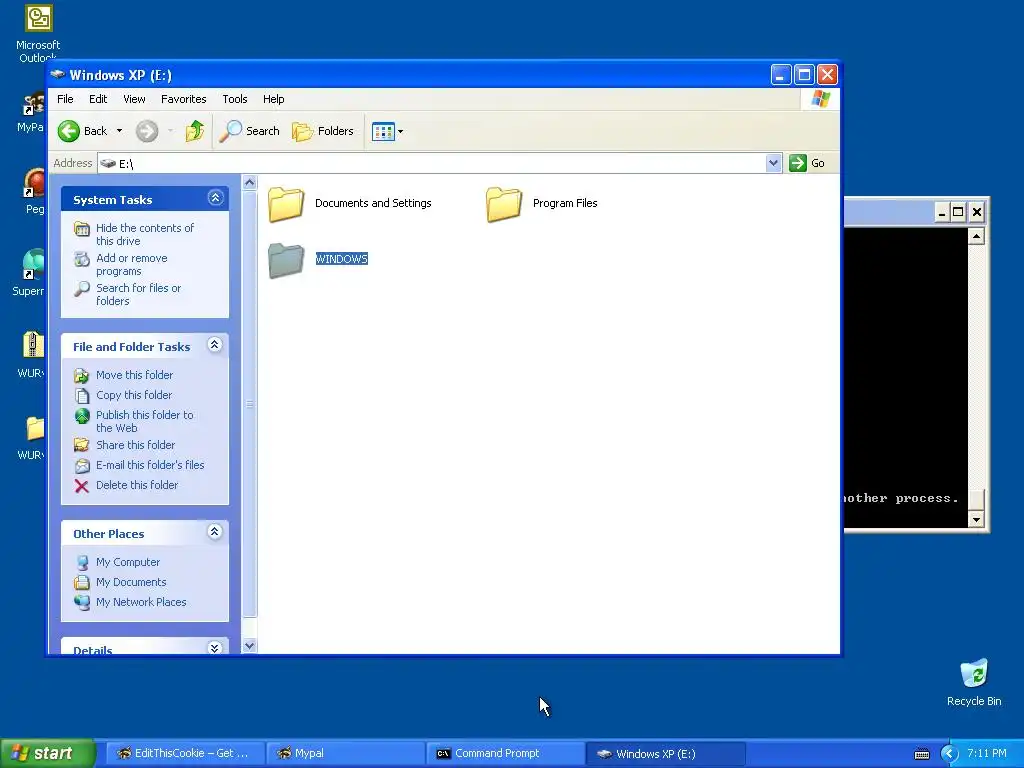Open the Back history dropdown arrow
The image size is (1024, 768).
point(120,131)
